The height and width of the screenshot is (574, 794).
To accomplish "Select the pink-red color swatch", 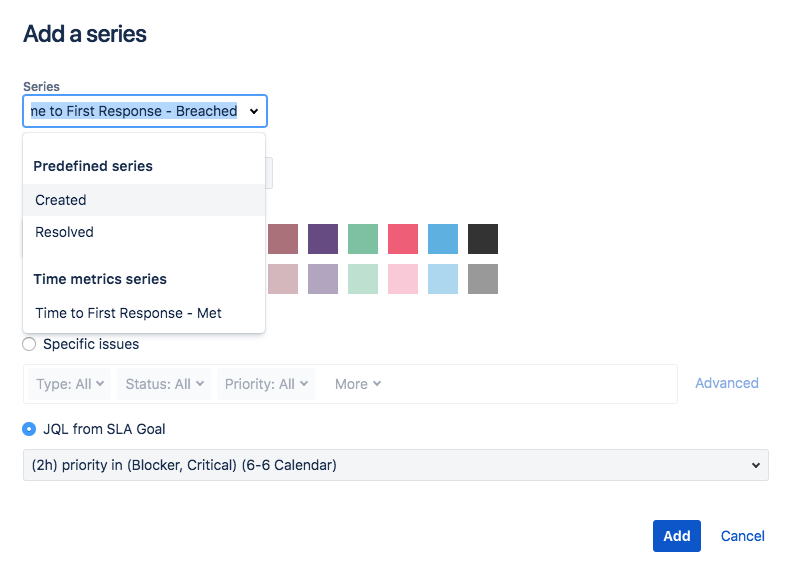I will 403,239.
